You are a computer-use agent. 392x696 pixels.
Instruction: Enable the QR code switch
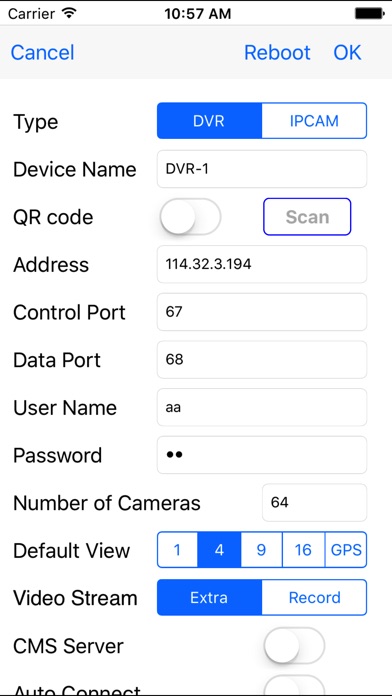pyautogui.click(x=190, y=217)
